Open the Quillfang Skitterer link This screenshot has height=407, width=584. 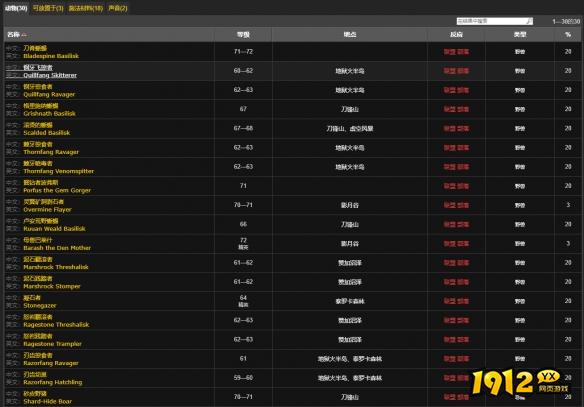click(50, 75)
